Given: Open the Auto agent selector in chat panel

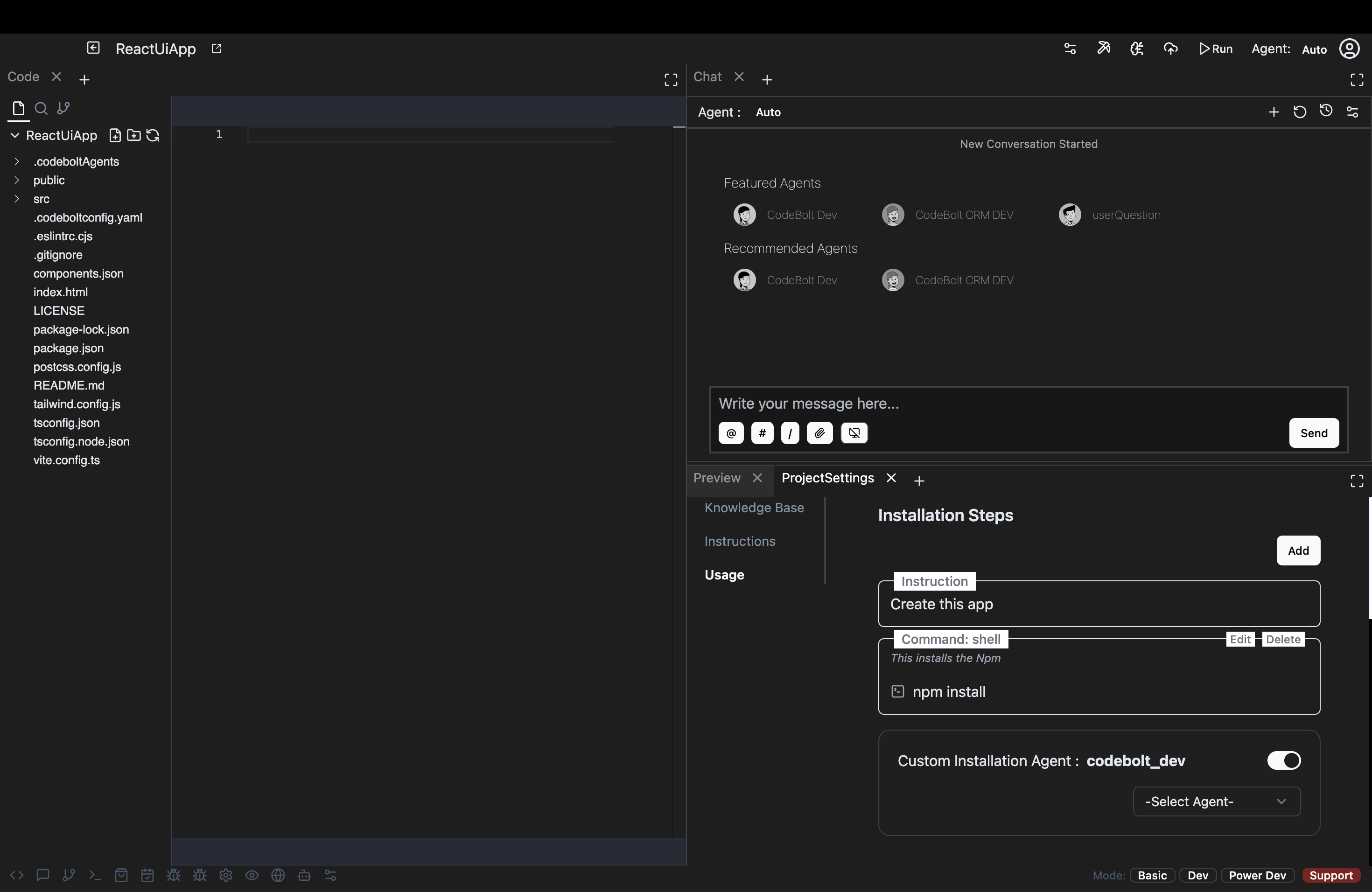Looking at the screenshot, I should 769,112.
